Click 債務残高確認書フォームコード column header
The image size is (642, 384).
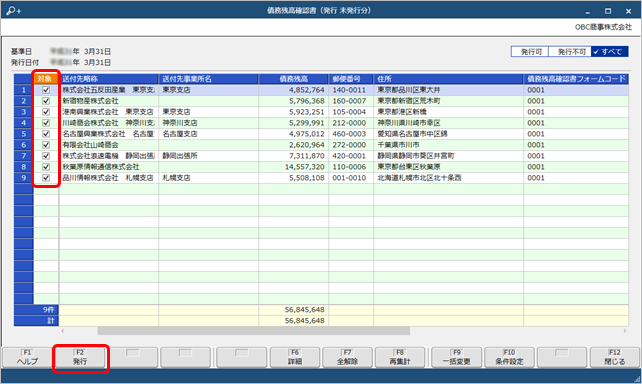(576, 79)
